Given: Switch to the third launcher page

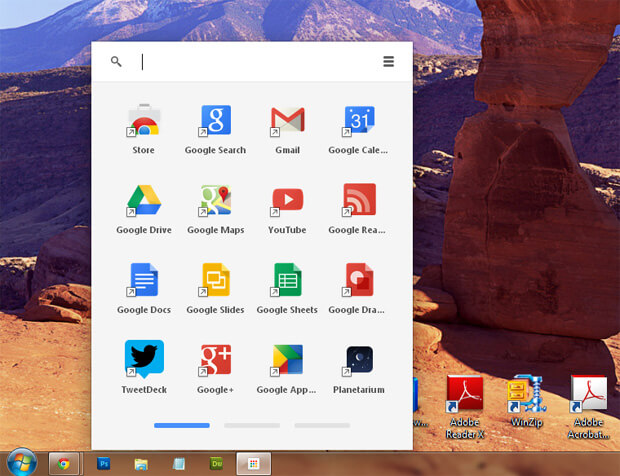Looking at the screenshot, I should (x=322, y=425).
